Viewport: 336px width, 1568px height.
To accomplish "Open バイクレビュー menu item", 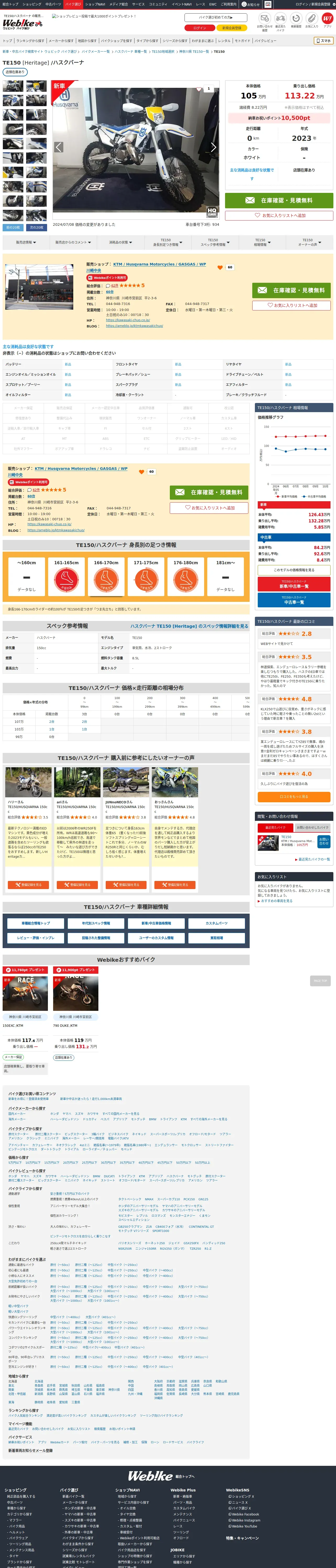I will (x=265, y=41).
